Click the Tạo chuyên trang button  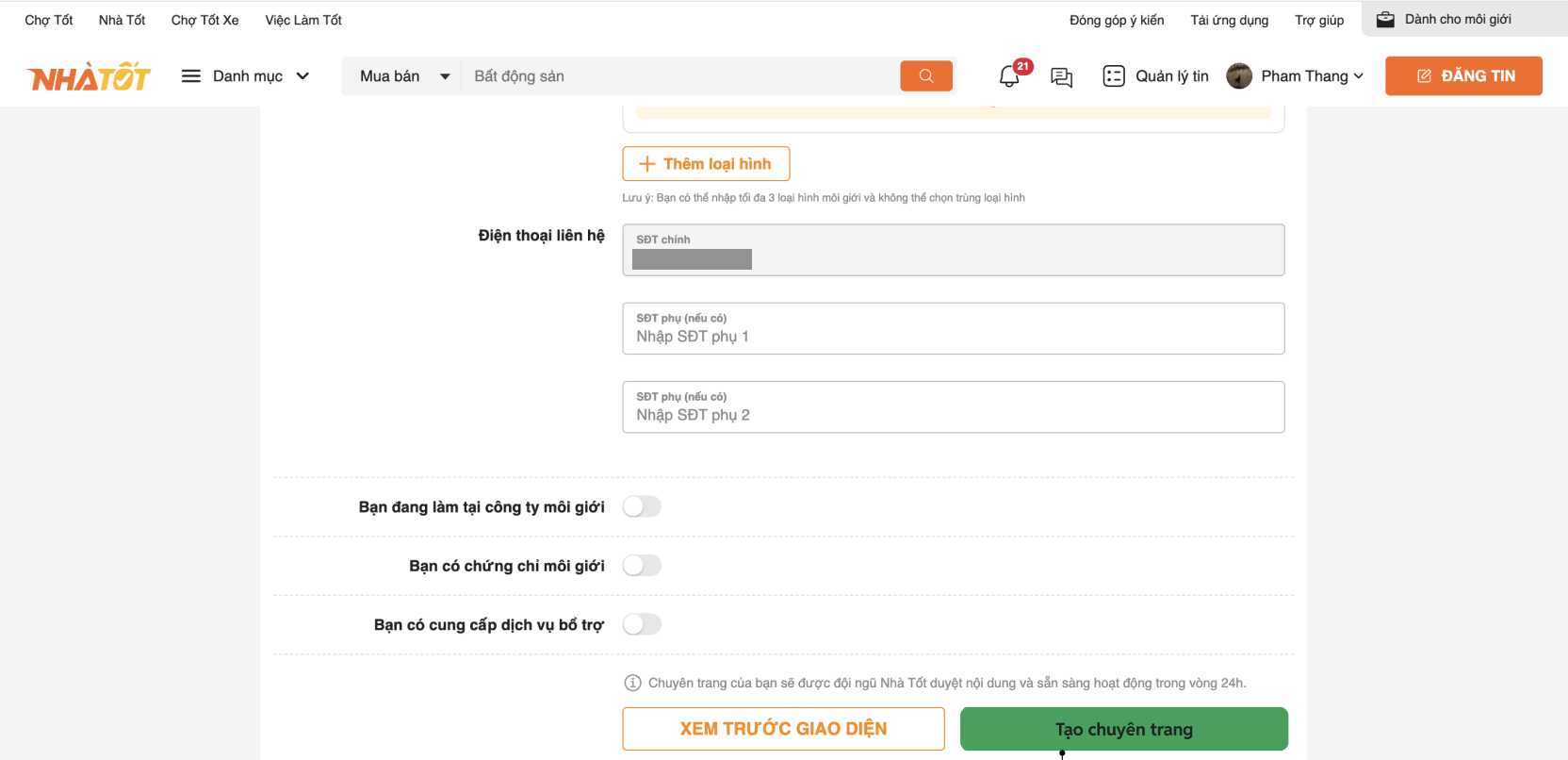point(1123,729)
